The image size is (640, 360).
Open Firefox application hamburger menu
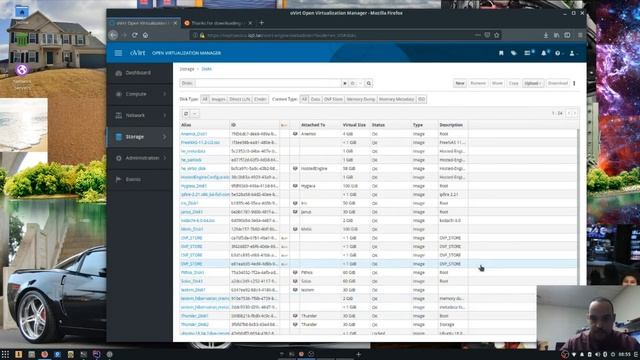click(x=580, y=36)
